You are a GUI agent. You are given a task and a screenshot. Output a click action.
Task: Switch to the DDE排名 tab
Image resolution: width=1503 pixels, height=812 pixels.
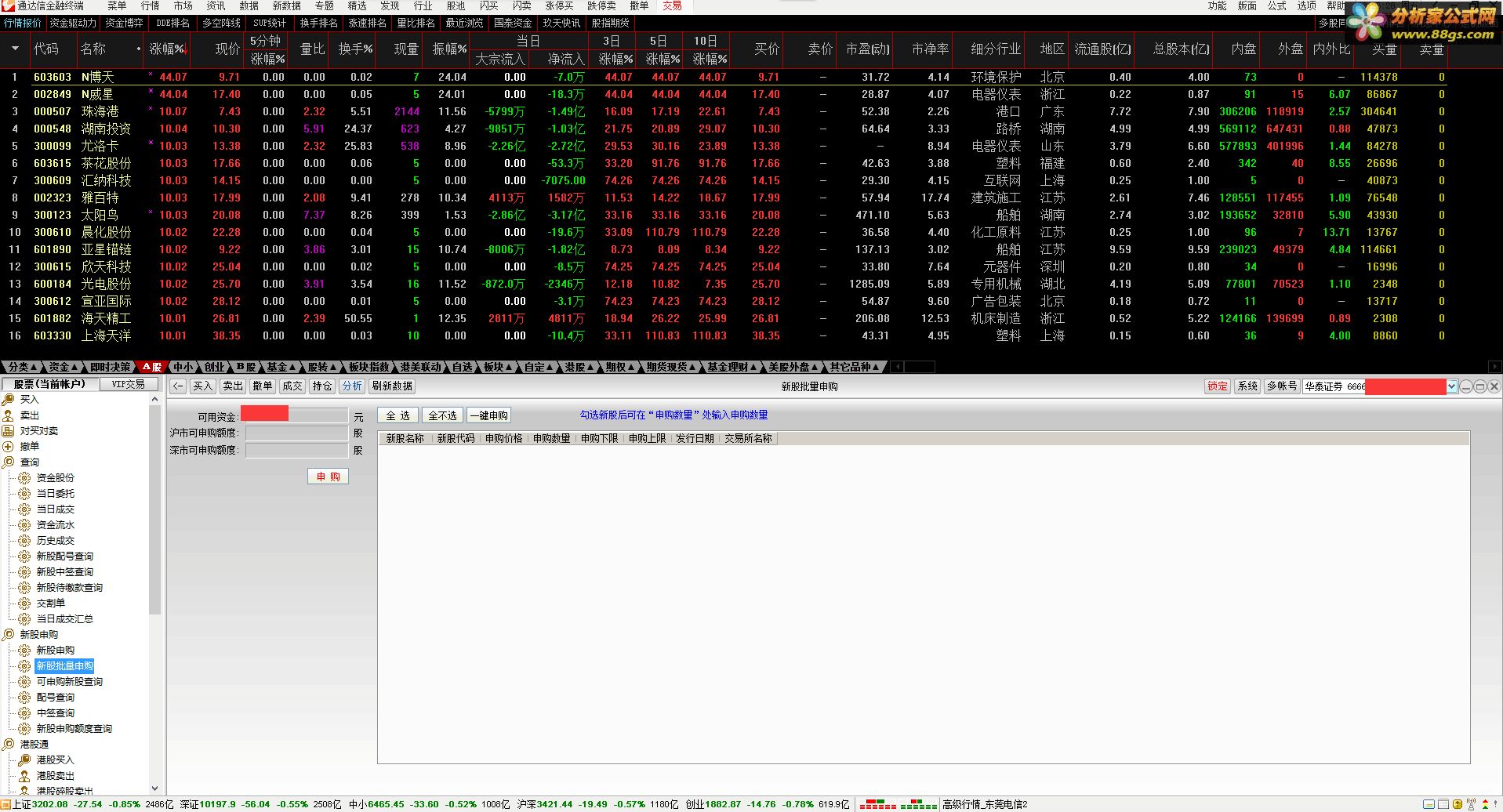(x=173, y=24)
